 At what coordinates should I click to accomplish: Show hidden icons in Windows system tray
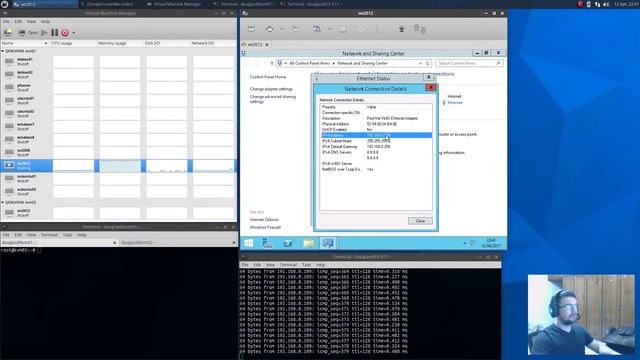click(x=464, y=243)
